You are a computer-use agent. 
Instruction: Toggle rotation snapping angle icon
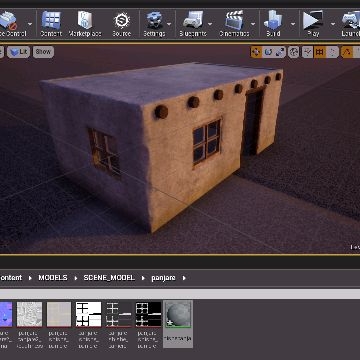tap(347, 52)
